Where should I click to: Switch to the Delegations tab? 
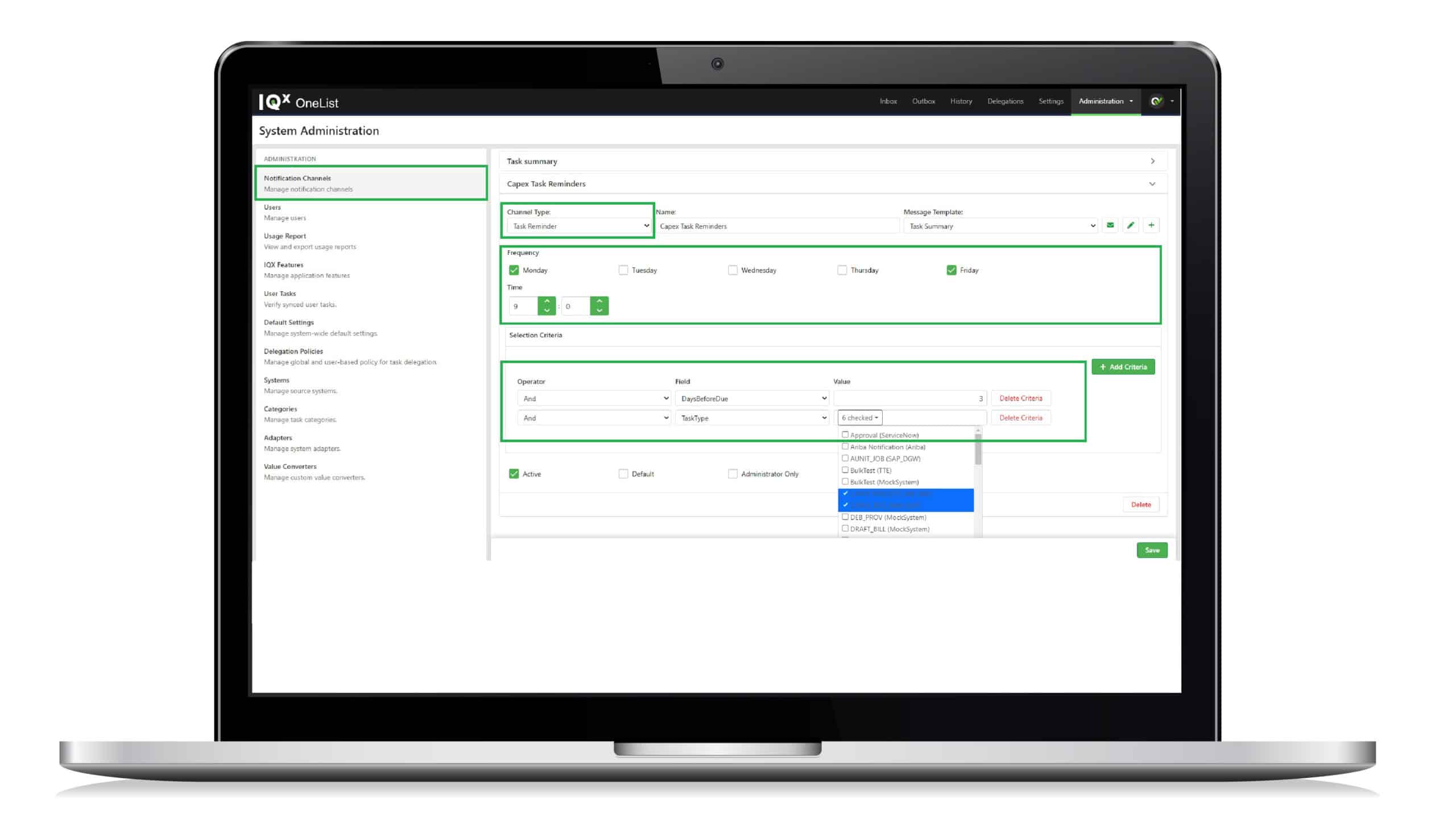click(x=1005, y=101)
